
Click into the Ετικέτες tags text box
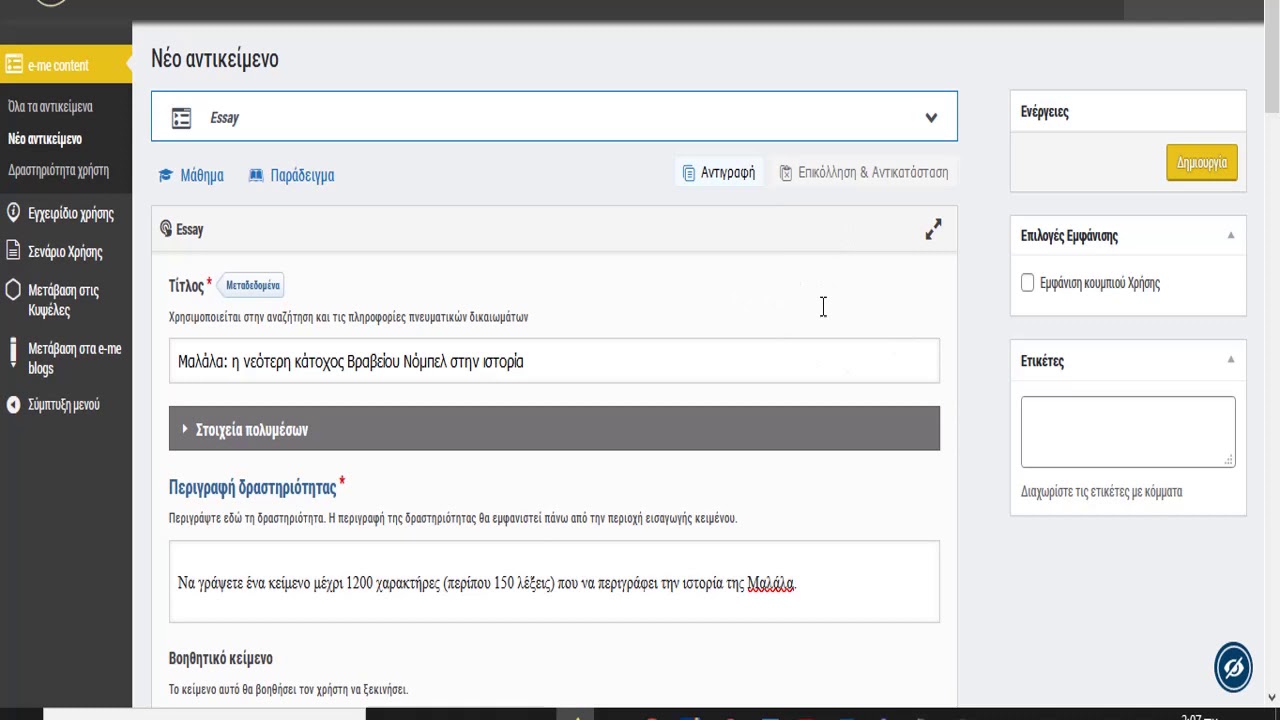[1128, 431]
